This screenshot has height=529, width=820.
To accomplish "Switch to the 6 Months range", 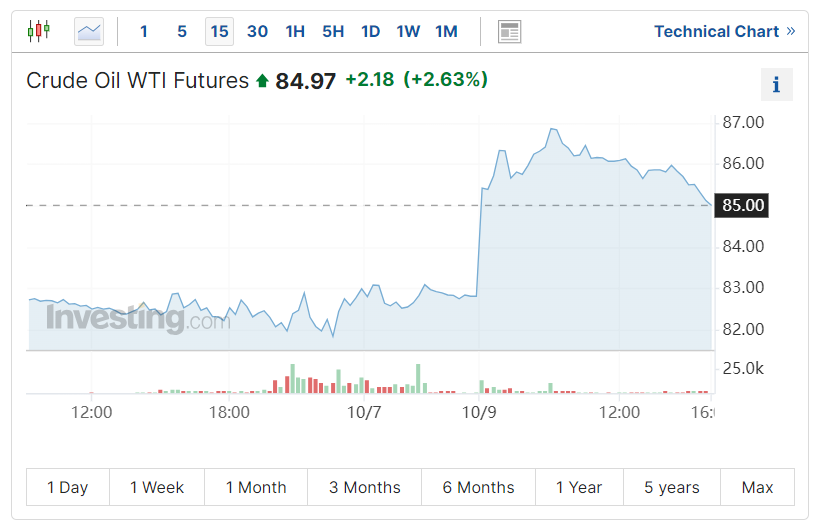I will (478, 487).
